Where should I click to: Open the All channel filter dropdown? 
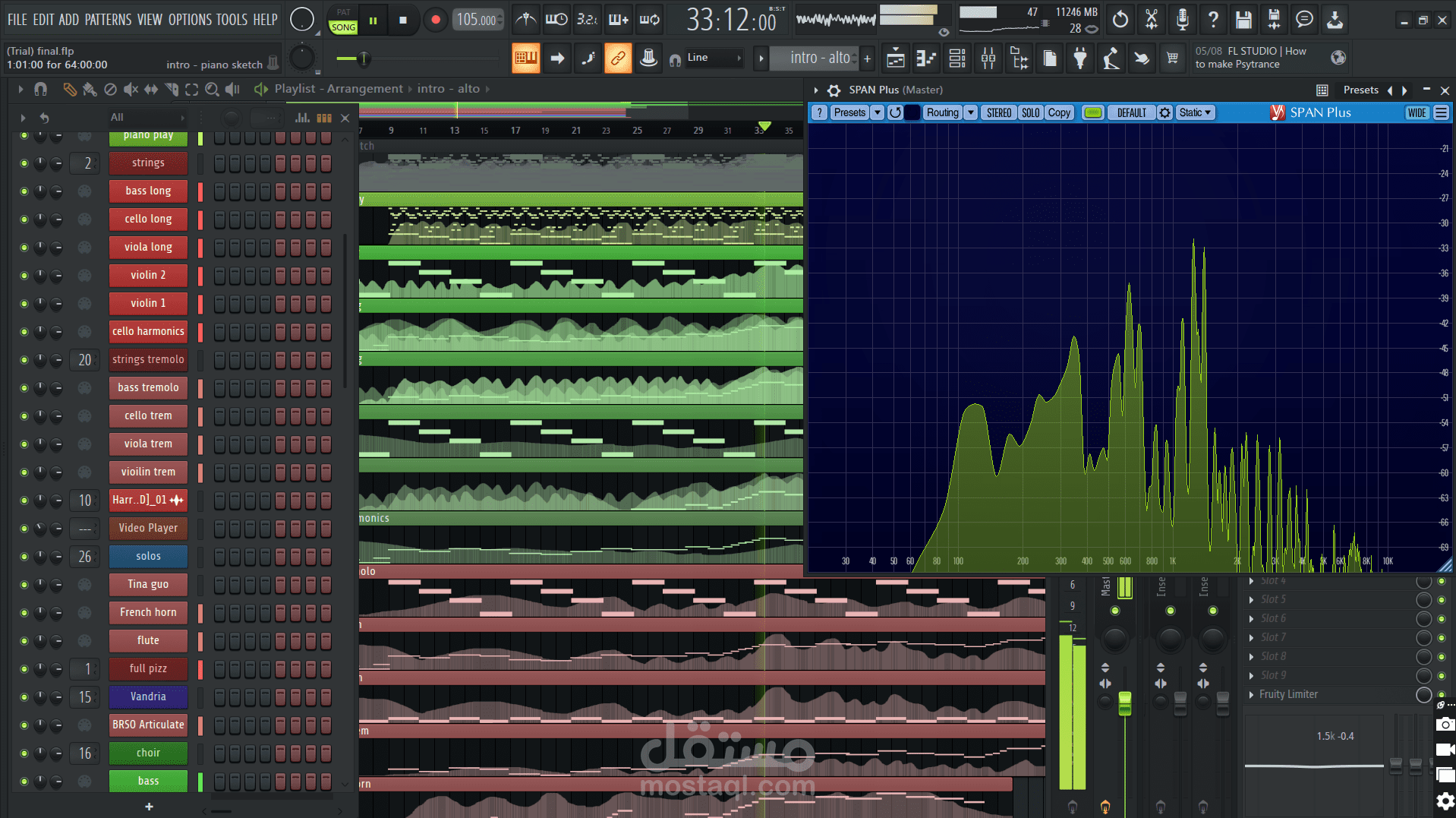tap(147, 118)
